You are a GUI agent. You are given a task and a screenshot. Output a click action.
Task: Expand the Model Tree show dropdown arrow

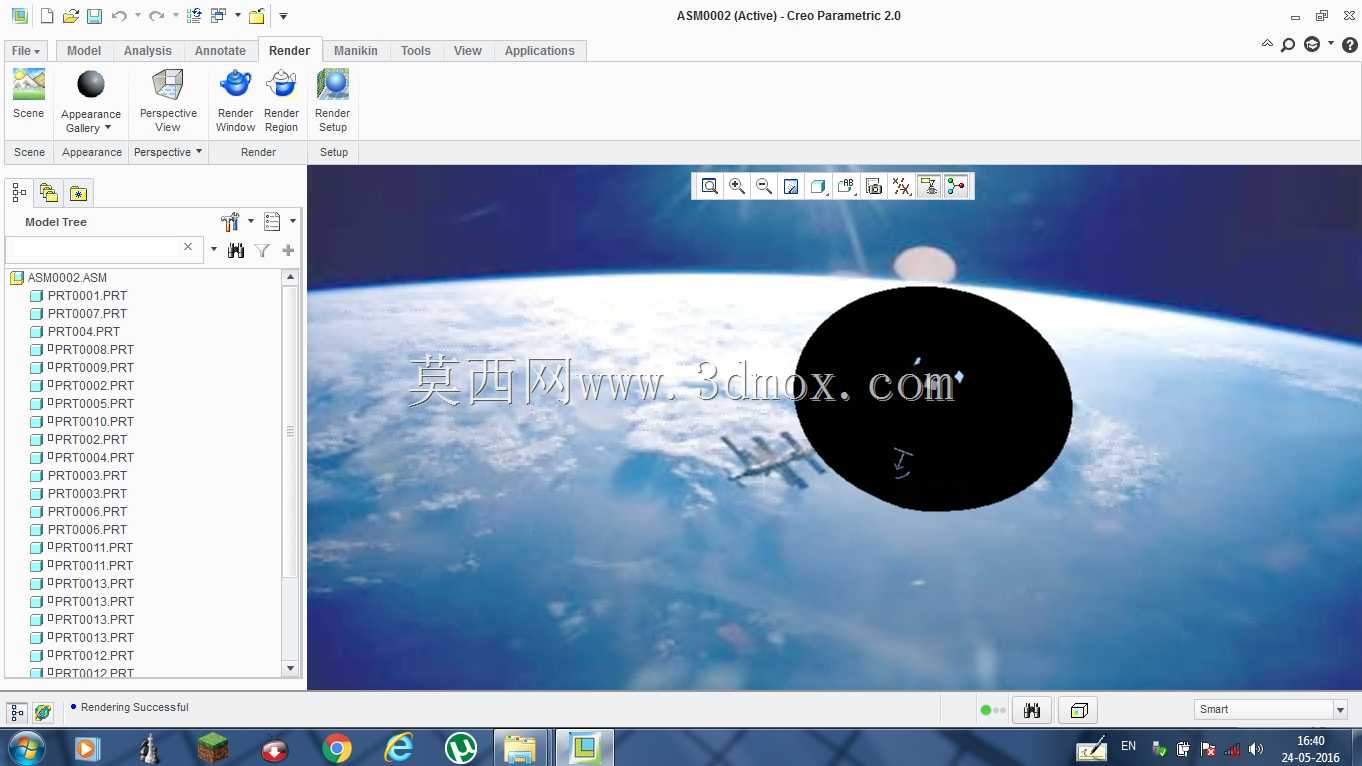coord(293,222)
